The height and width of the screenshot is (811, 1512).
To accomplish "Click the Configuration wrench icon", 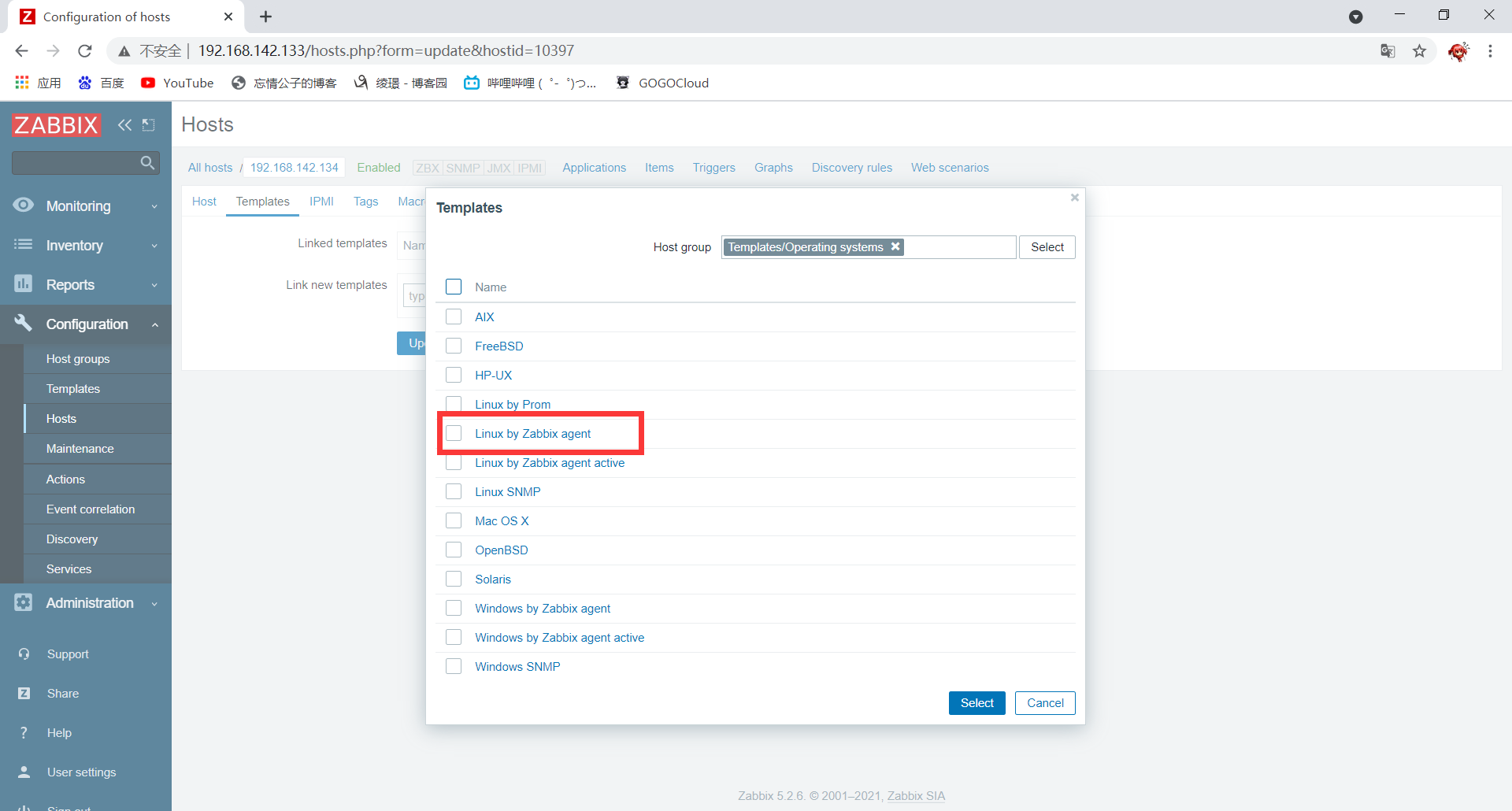I will click(x=24, y=324).
